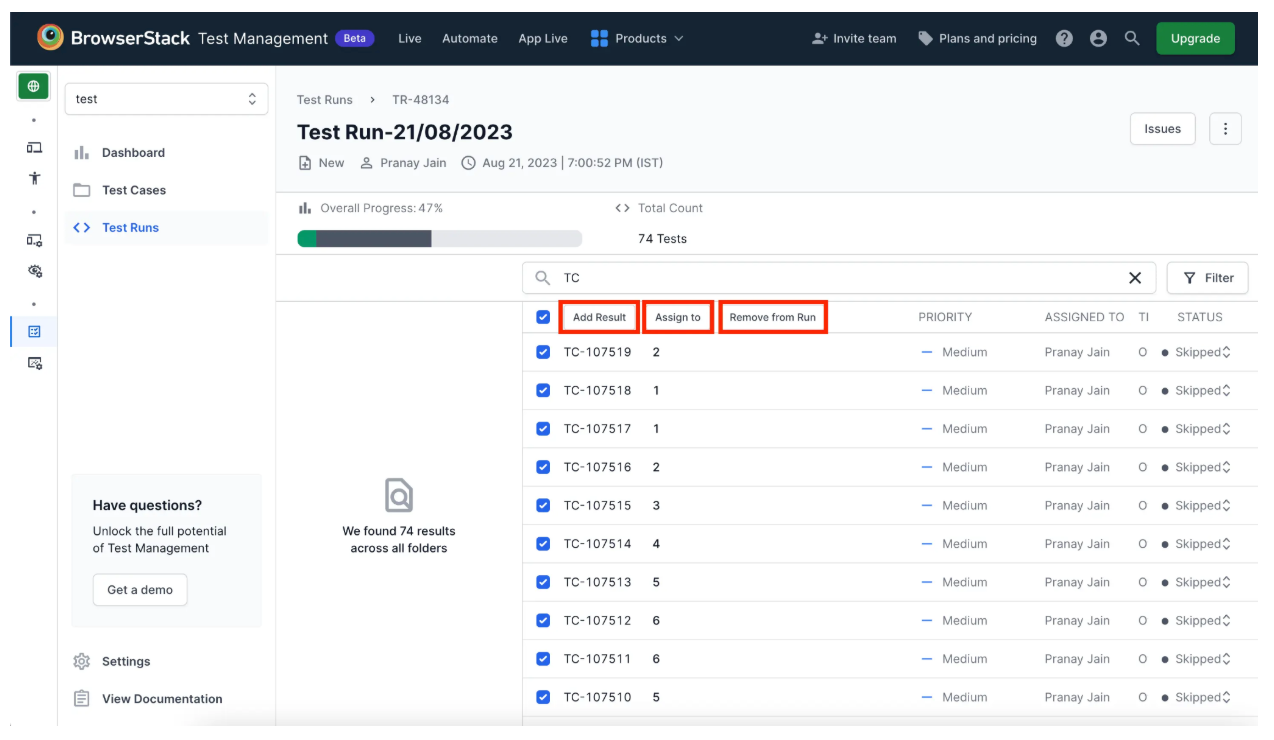Click the Test Runs breadcrumb link
The width and height of the screenshot is (1274, 740).
tap(325, 100)
